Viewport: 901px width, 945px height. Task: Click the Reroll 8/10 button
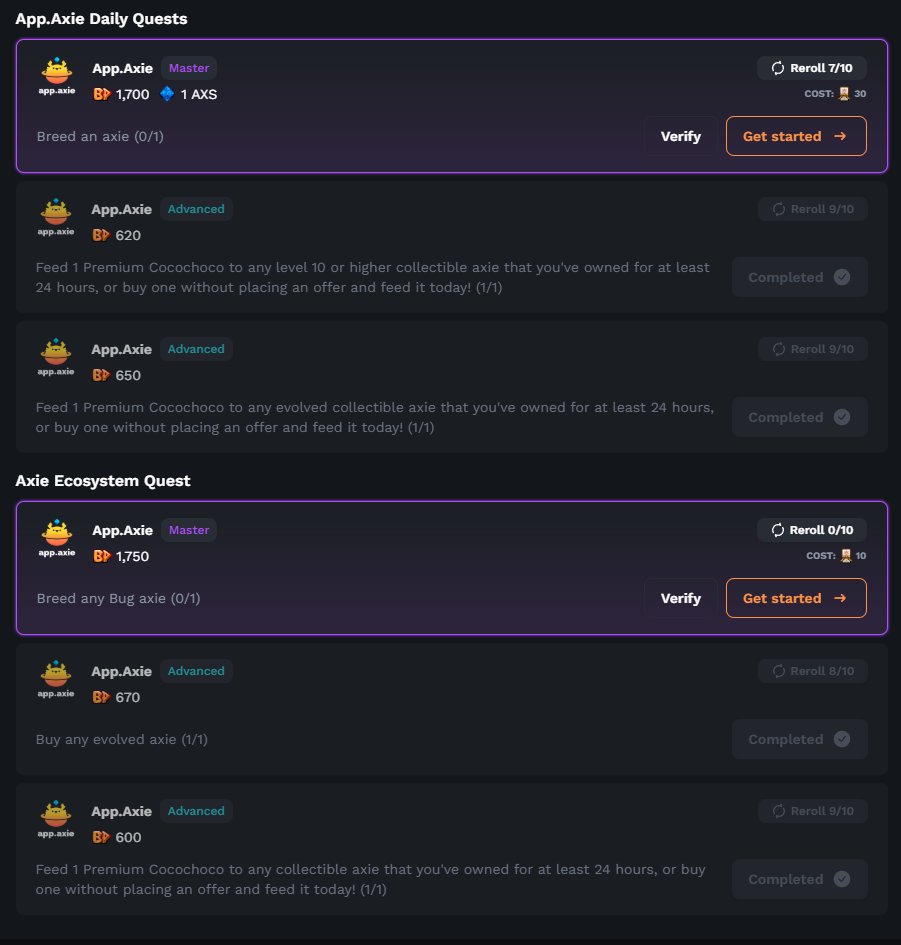tap(812, 671)
